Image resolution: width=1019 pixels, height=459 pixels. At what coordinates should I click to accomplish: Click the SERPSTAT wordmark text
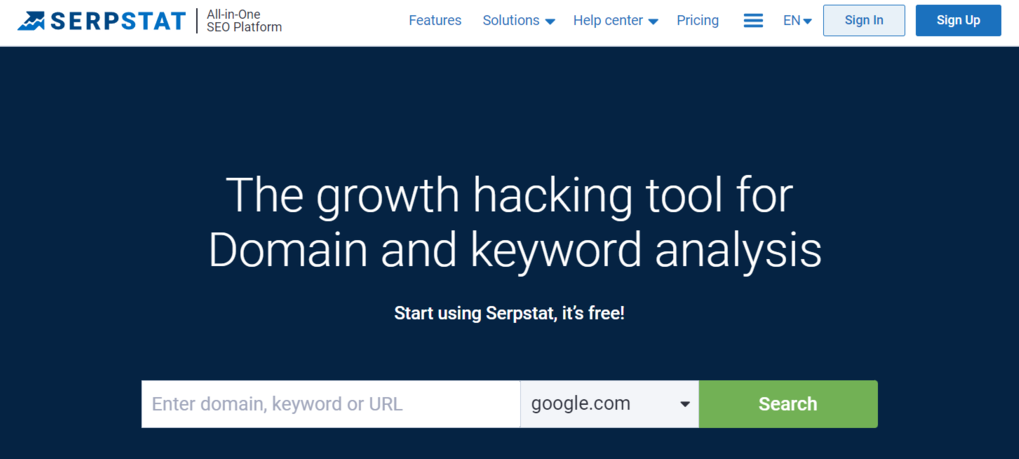pos(118,20)
